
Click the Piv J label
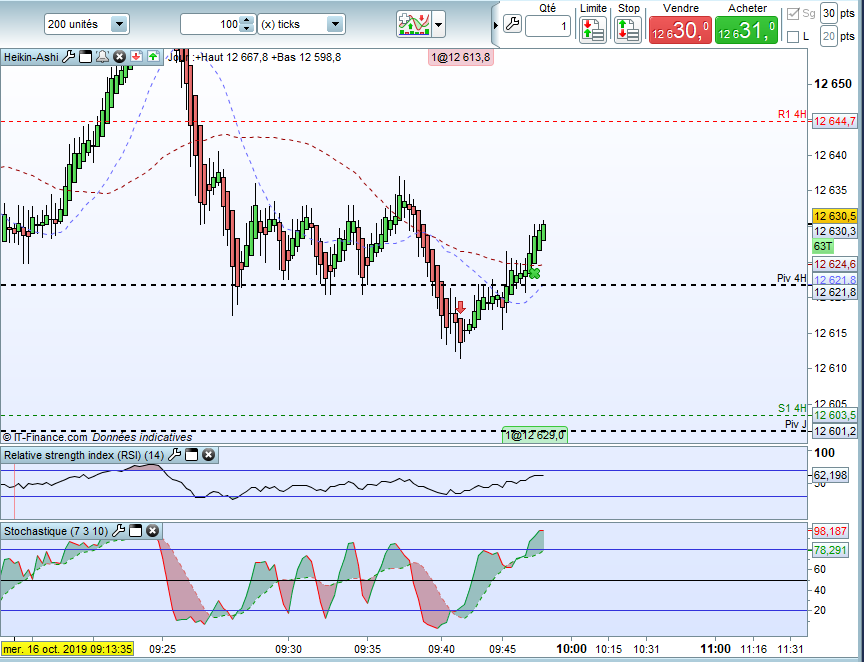(796, 424)
